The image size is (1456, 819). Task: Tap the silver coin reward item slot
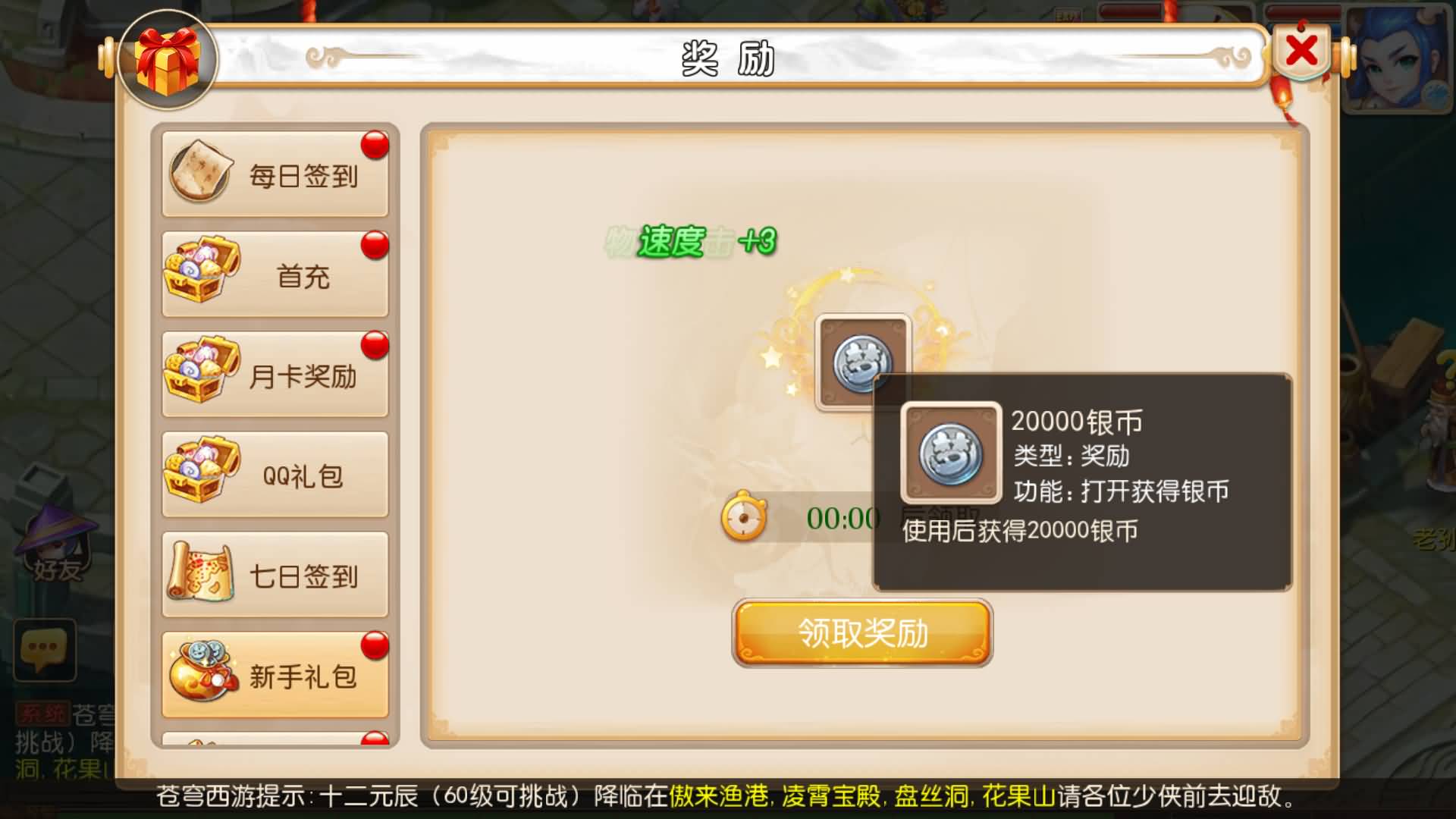(862, 362)
